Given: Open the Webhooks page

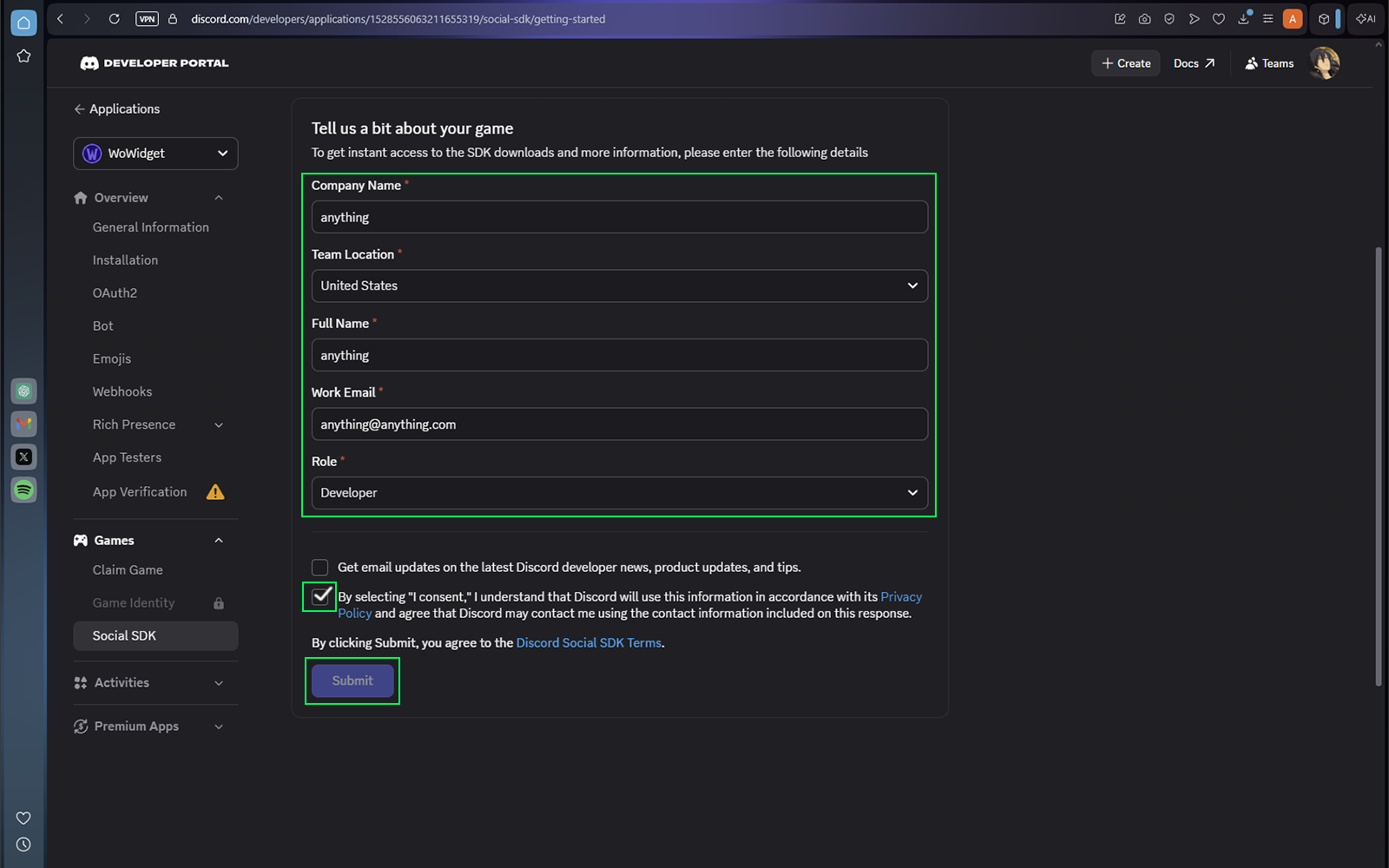Looking at the screenshot, I should click(x=122, y=392).
